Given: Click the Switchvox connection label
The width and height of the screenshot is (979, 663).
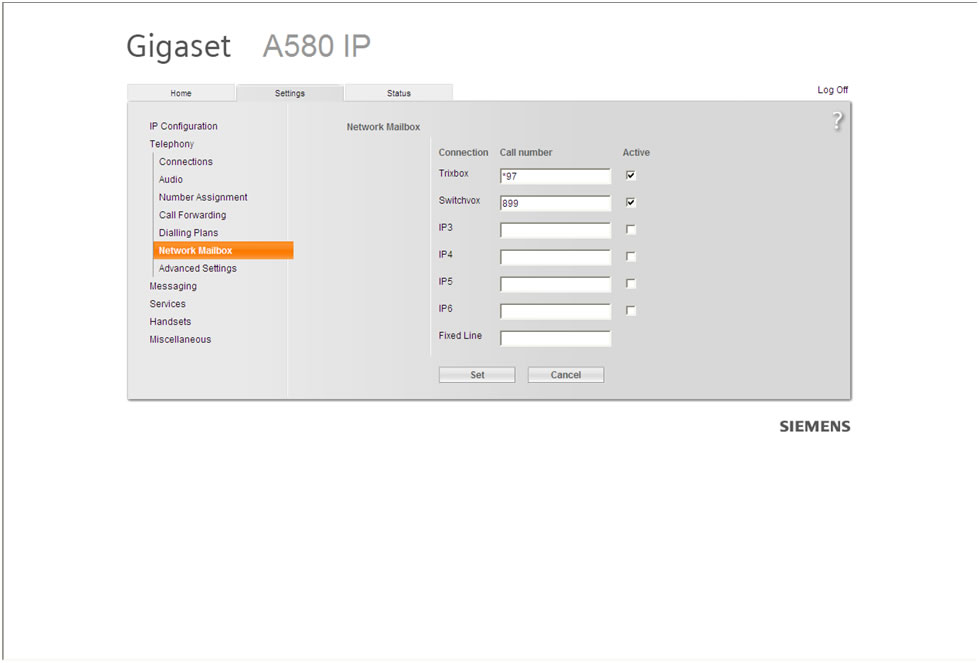Looking at the screenshot, I should tap(459, 200).
